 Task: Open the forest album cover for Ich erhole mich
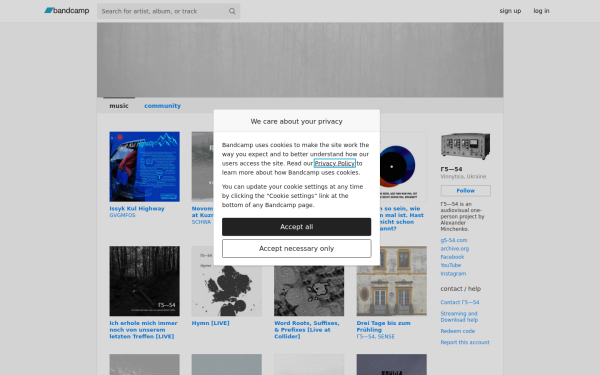tap(144, 281)
